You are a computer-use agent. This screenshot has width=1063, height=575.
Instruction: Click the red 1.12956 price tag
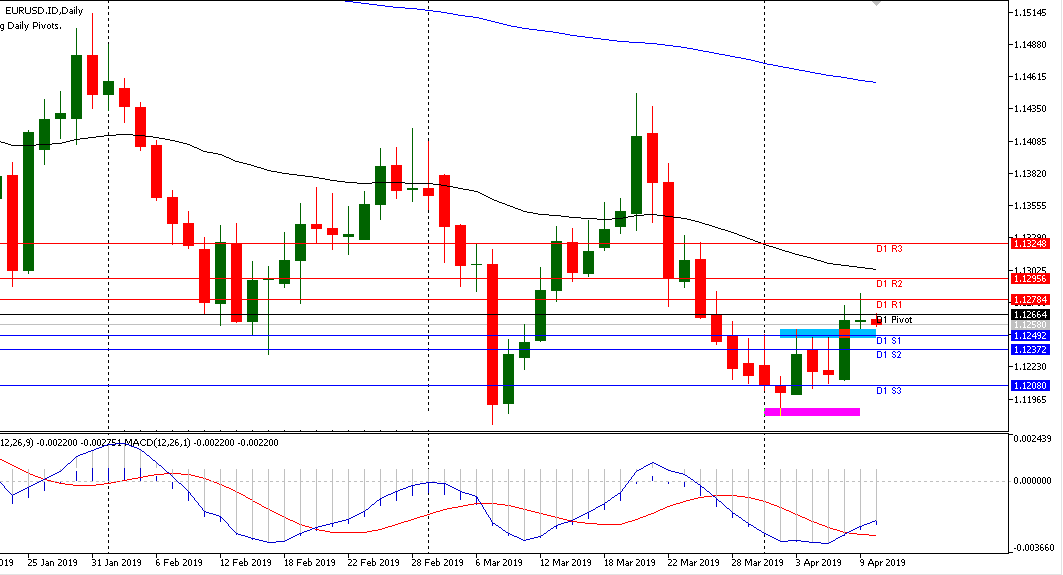click(1030, 279)
